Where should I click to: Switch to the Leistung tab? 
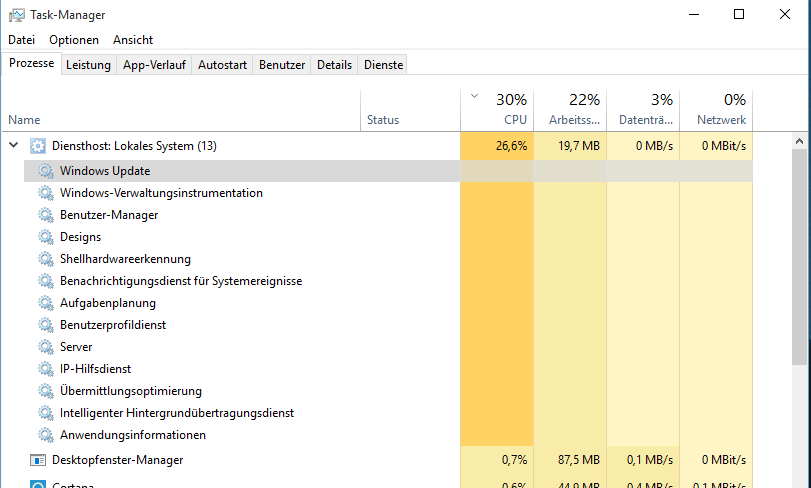[x=88, y=65]
